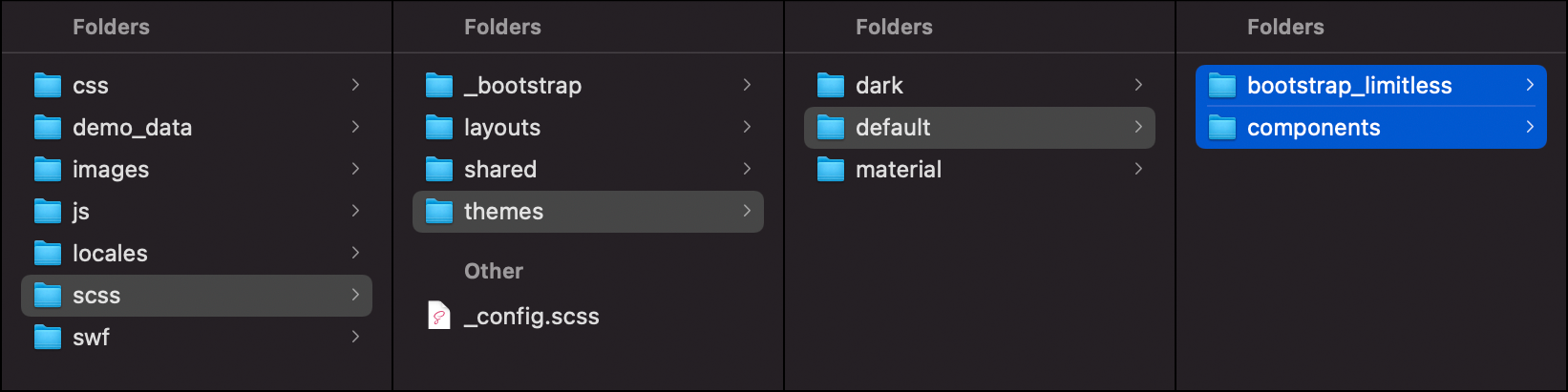Expand the layouts folder chevron

pos(747,127)
